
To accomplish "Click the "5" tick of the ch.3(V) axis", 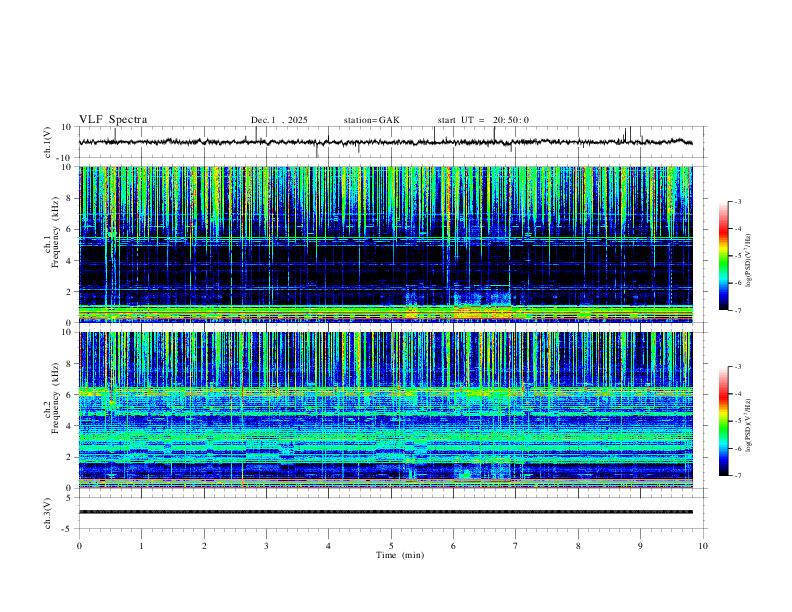I will click(x=70, y=497).
